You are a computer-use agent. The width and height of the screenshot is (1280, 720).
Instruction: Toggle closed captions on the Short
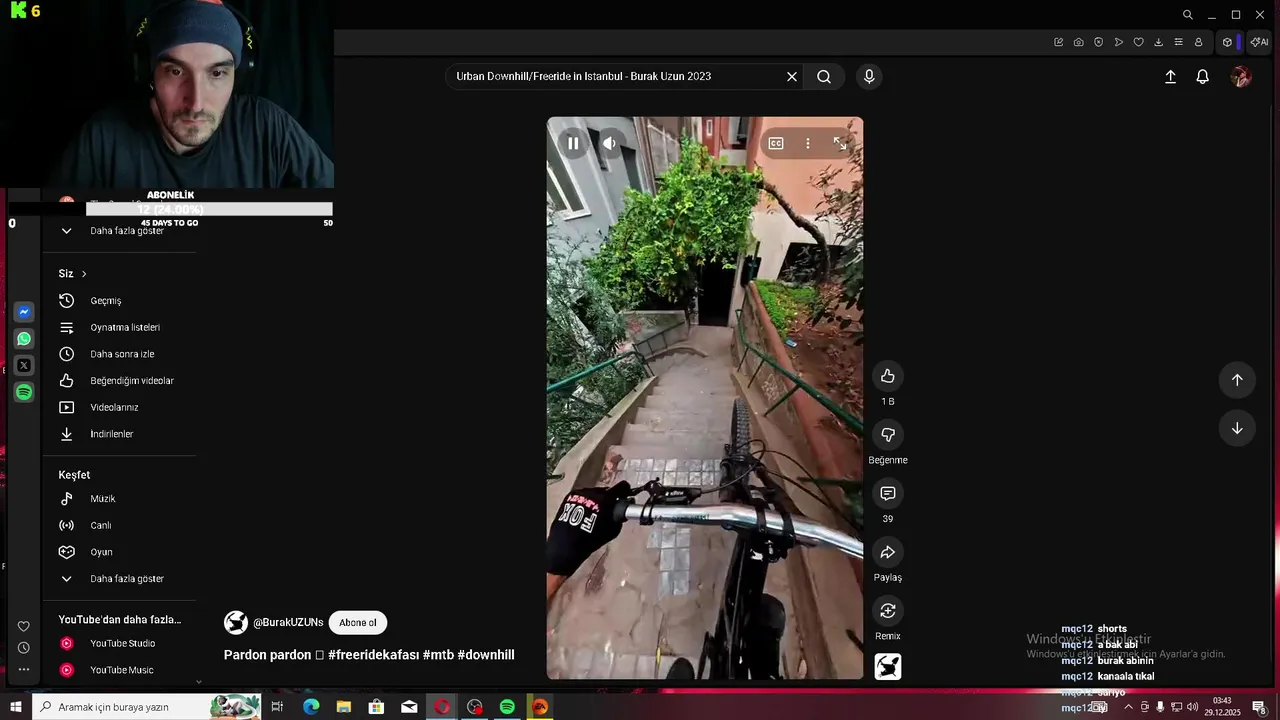776,143
